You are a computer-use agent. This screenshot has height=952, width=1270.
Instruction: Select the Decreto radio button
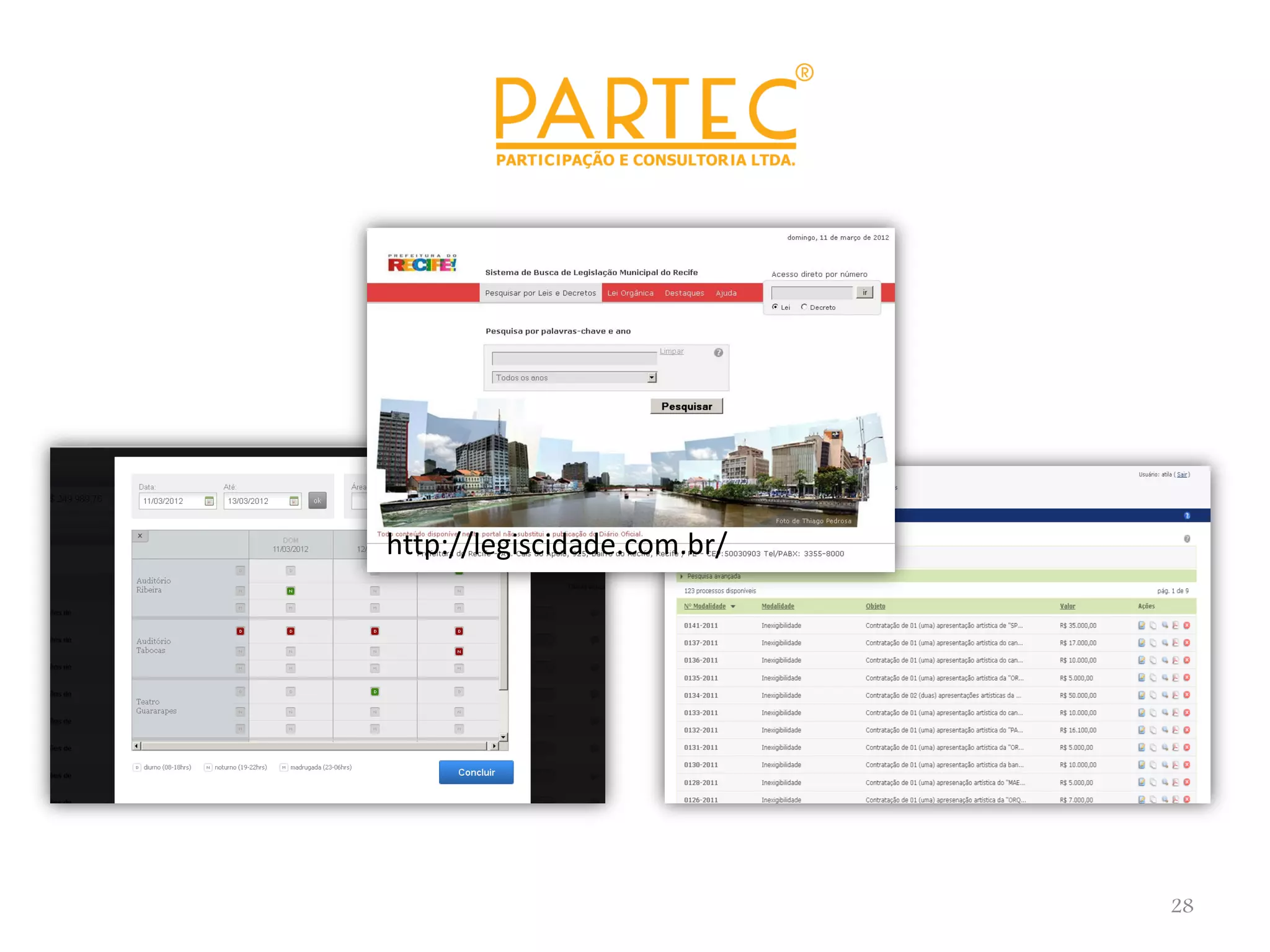pos(804,307)
